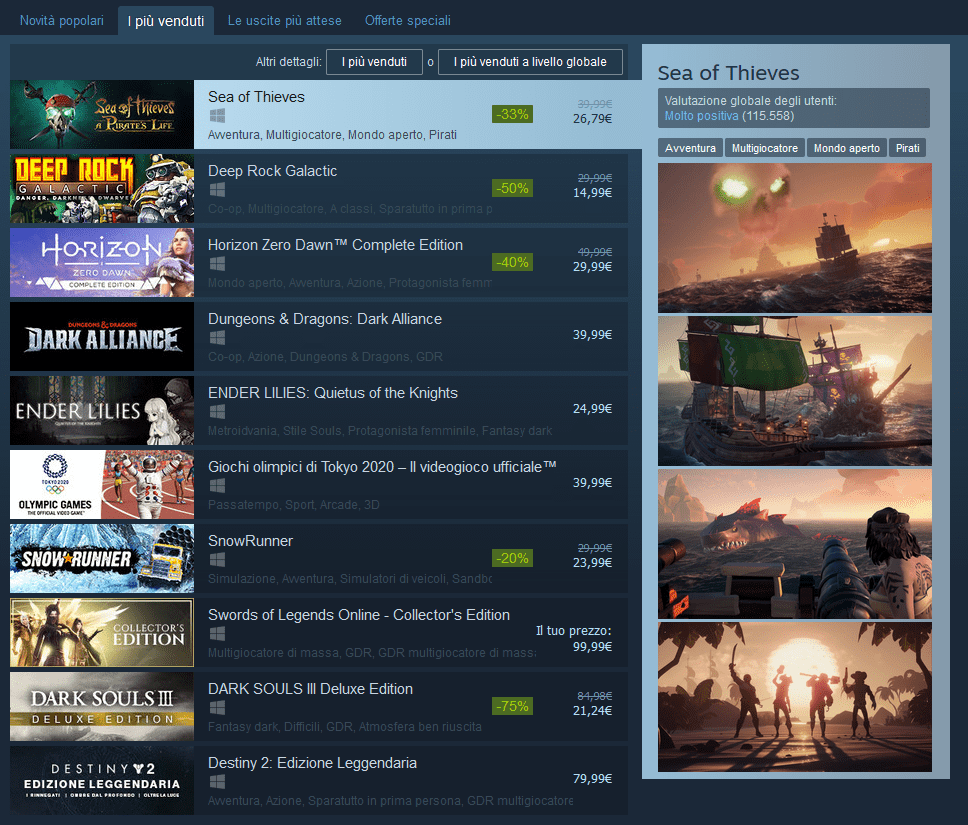Click Sea of Thieves heading in side panel
This screenshot has height=825, width=968.
pos(728,73)
